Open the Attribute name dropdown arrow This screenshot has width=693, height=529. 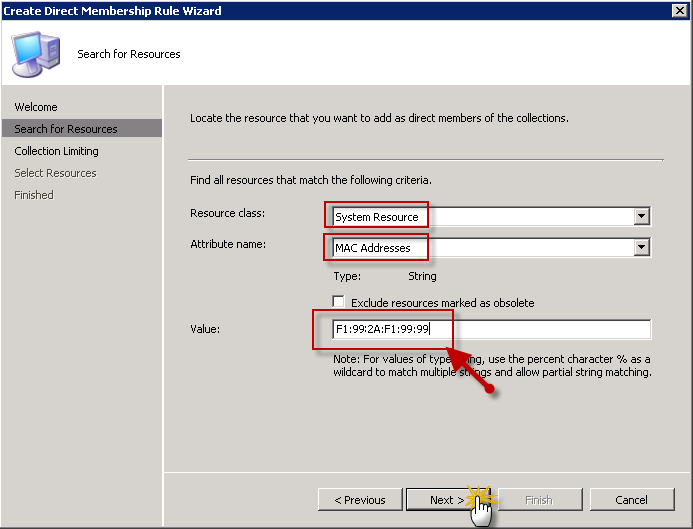click(x=641, y=248)
